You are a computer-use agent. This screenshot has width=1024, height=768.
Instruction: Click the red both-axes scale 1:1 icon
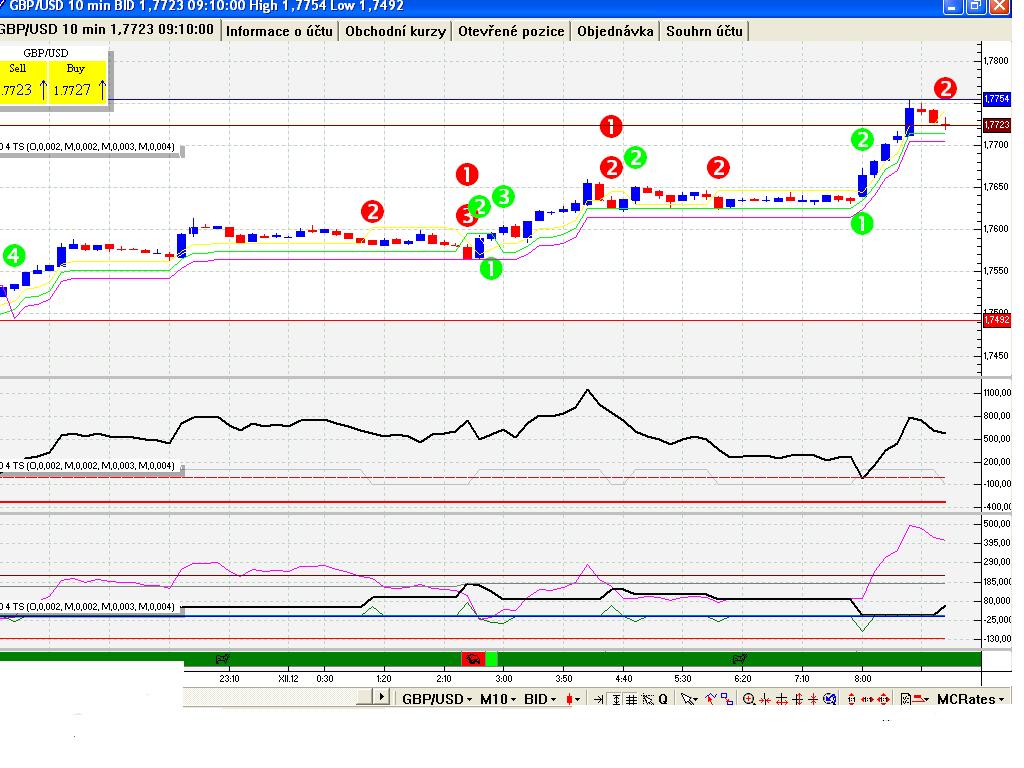tap(884, 699)
